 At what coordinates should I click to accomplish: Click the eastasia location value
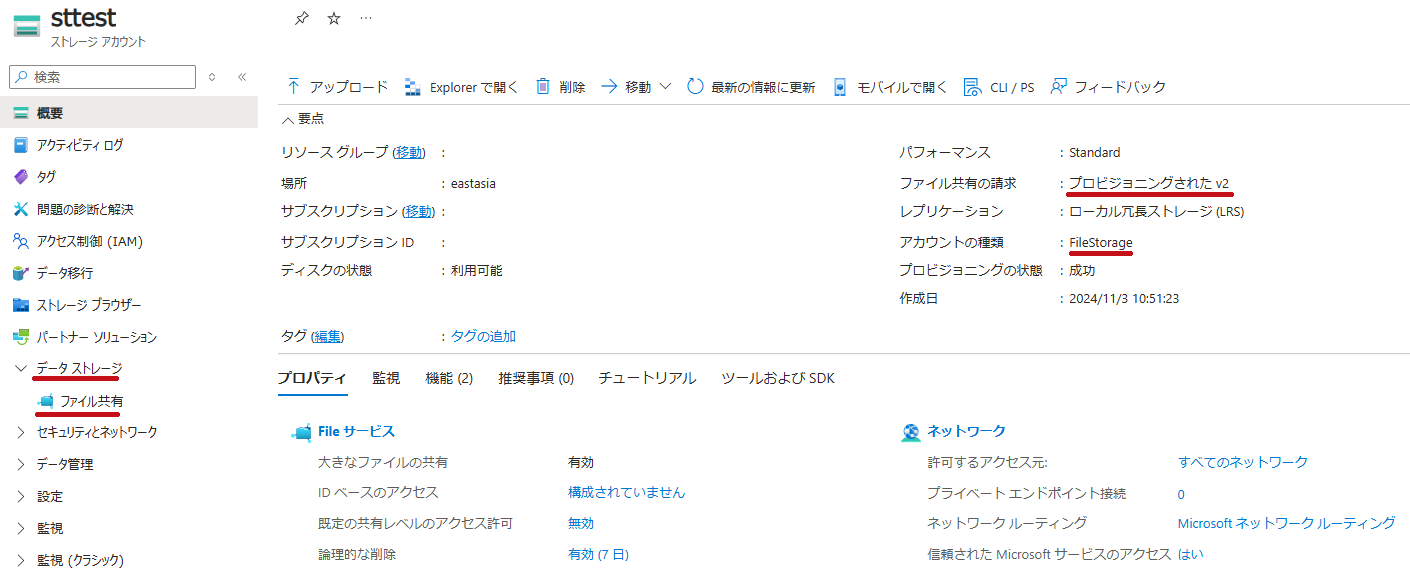473,184
